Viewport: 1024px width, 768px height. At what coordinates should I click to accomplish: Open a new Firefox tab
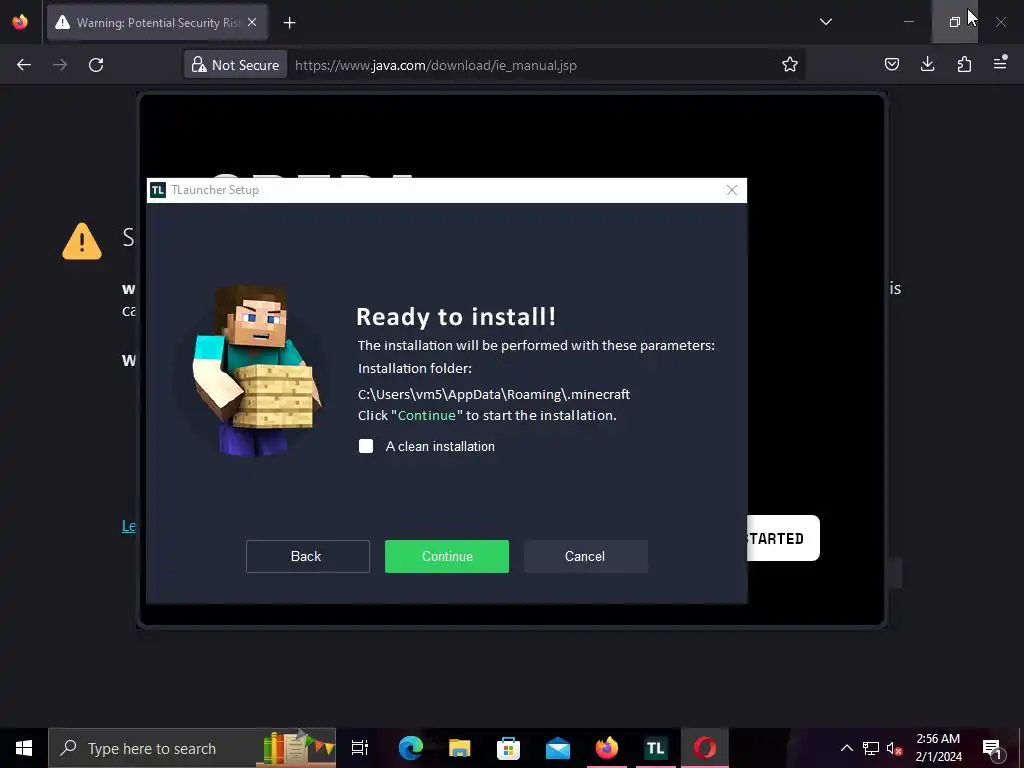(289, 23)
